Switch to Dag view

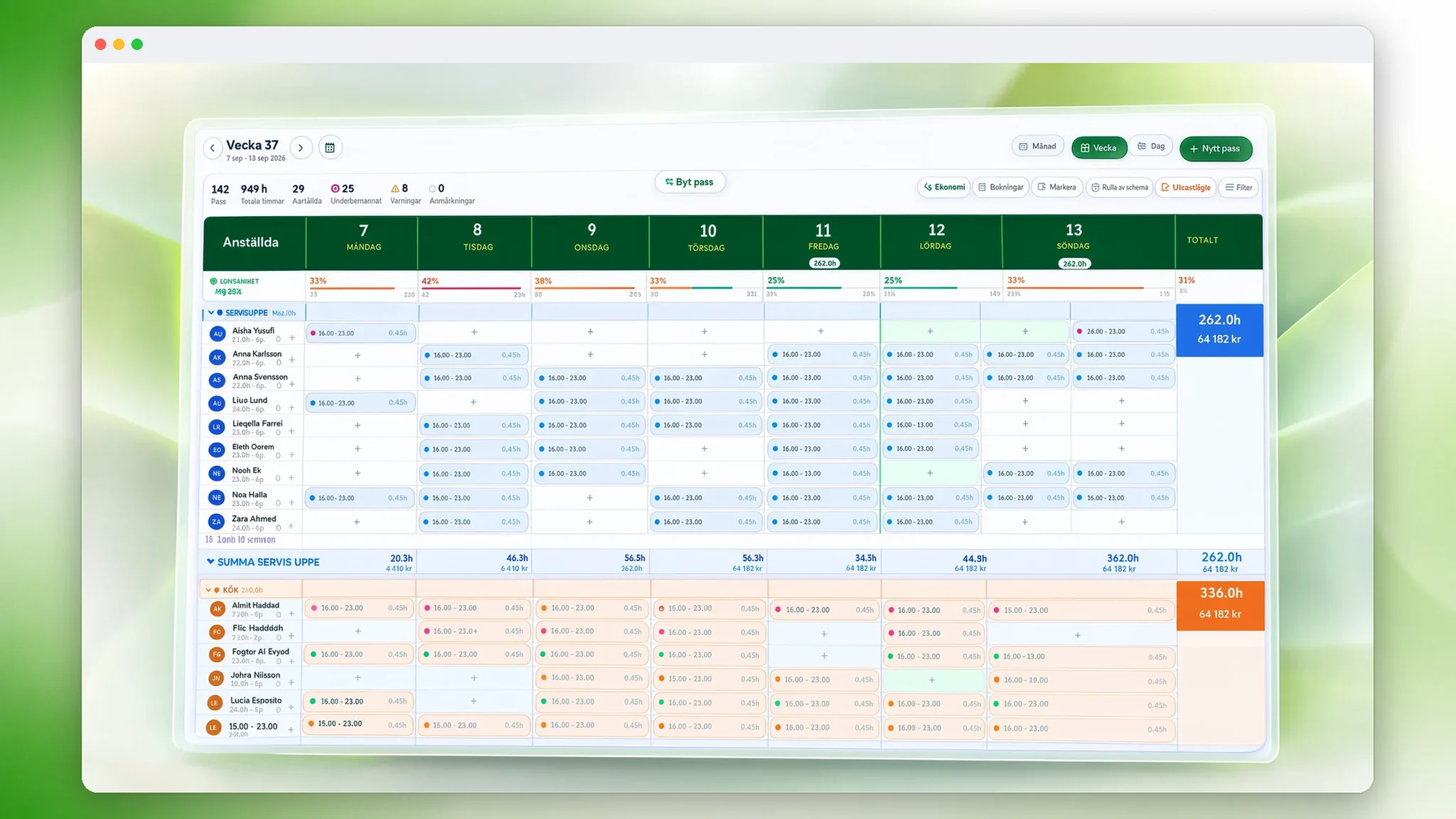[1151, 146]
